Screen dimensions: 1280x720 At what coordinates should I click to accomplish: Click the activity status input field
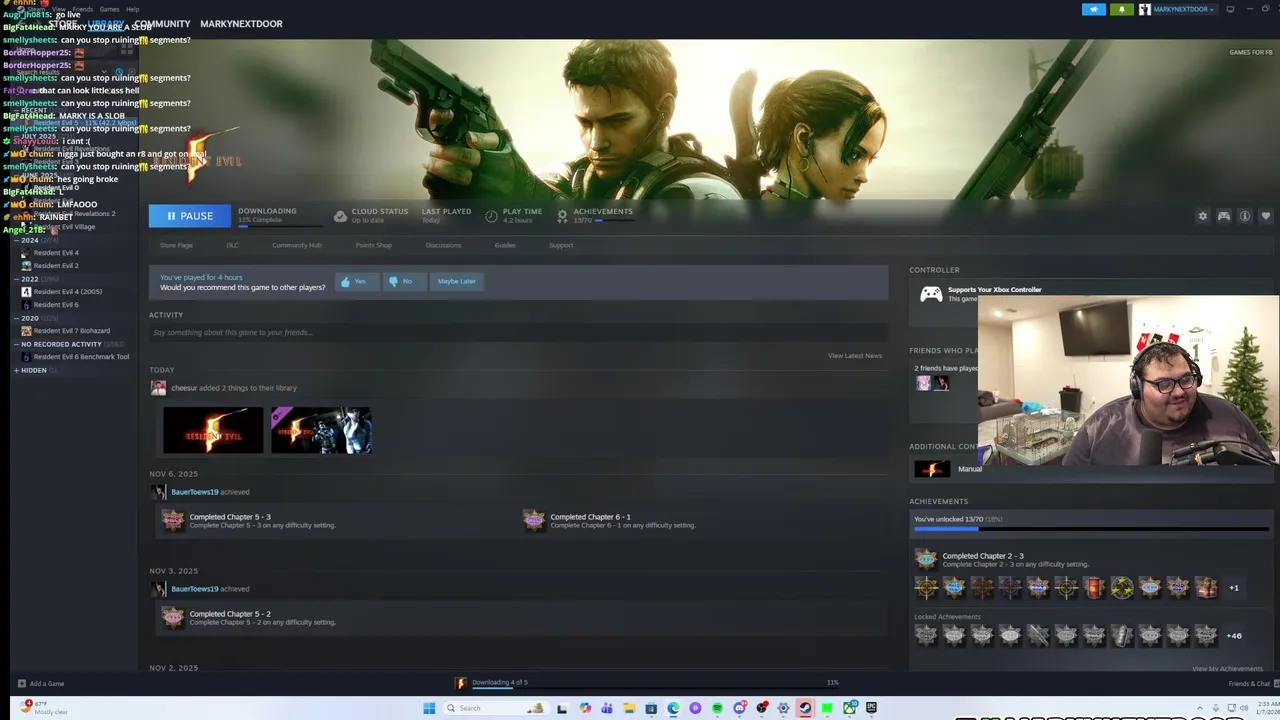click(x=518, y=332)
